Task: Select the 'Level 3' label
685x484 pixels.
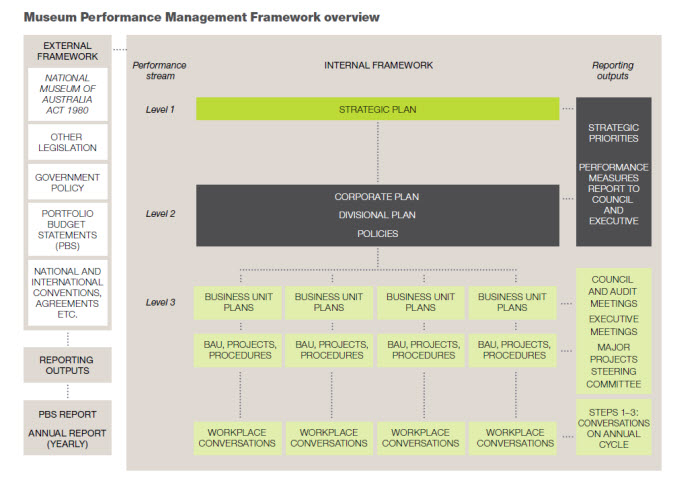Action: 160,302
